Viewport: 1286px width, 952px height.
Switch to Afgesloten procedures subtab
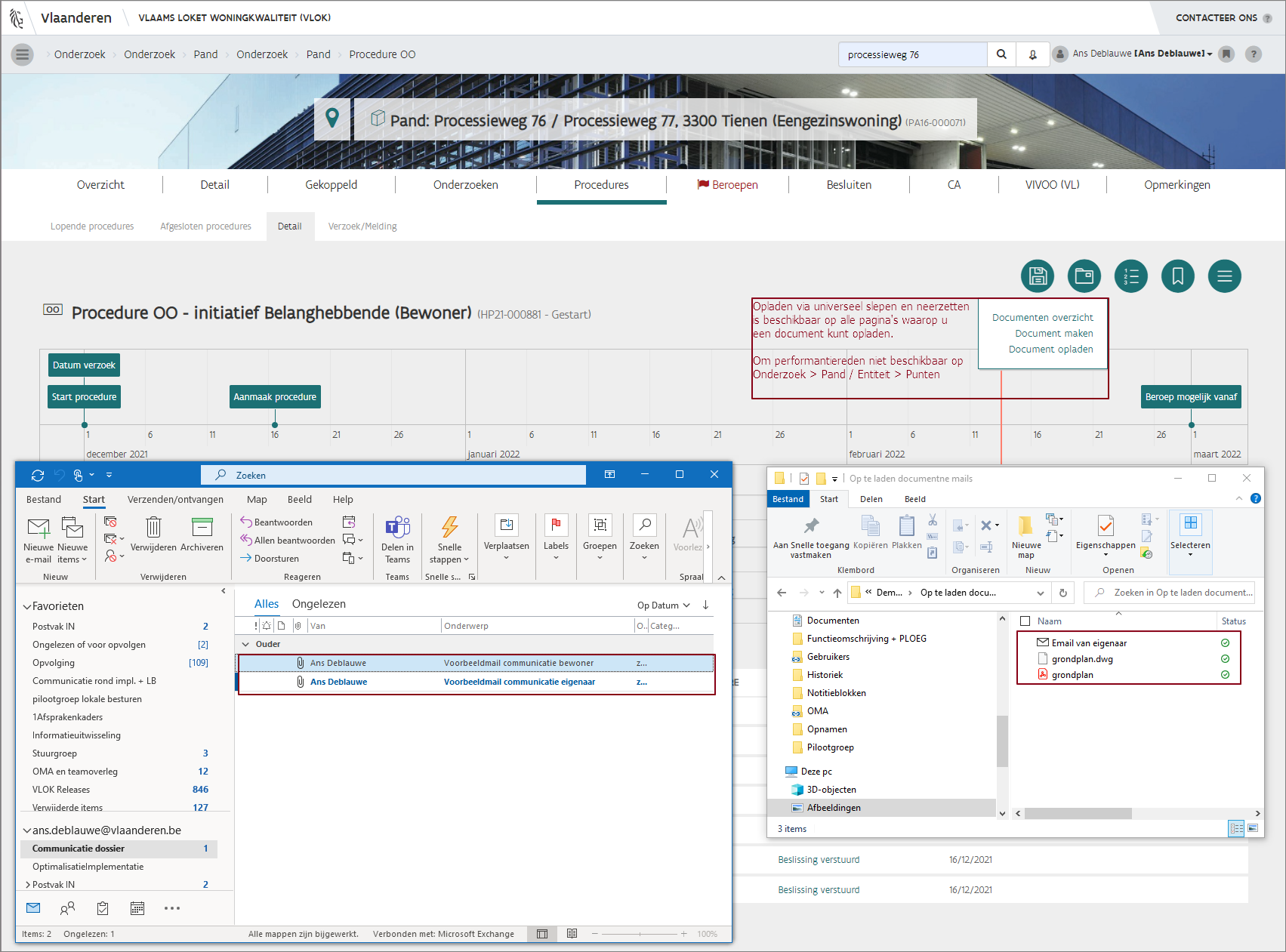point(205,226)
